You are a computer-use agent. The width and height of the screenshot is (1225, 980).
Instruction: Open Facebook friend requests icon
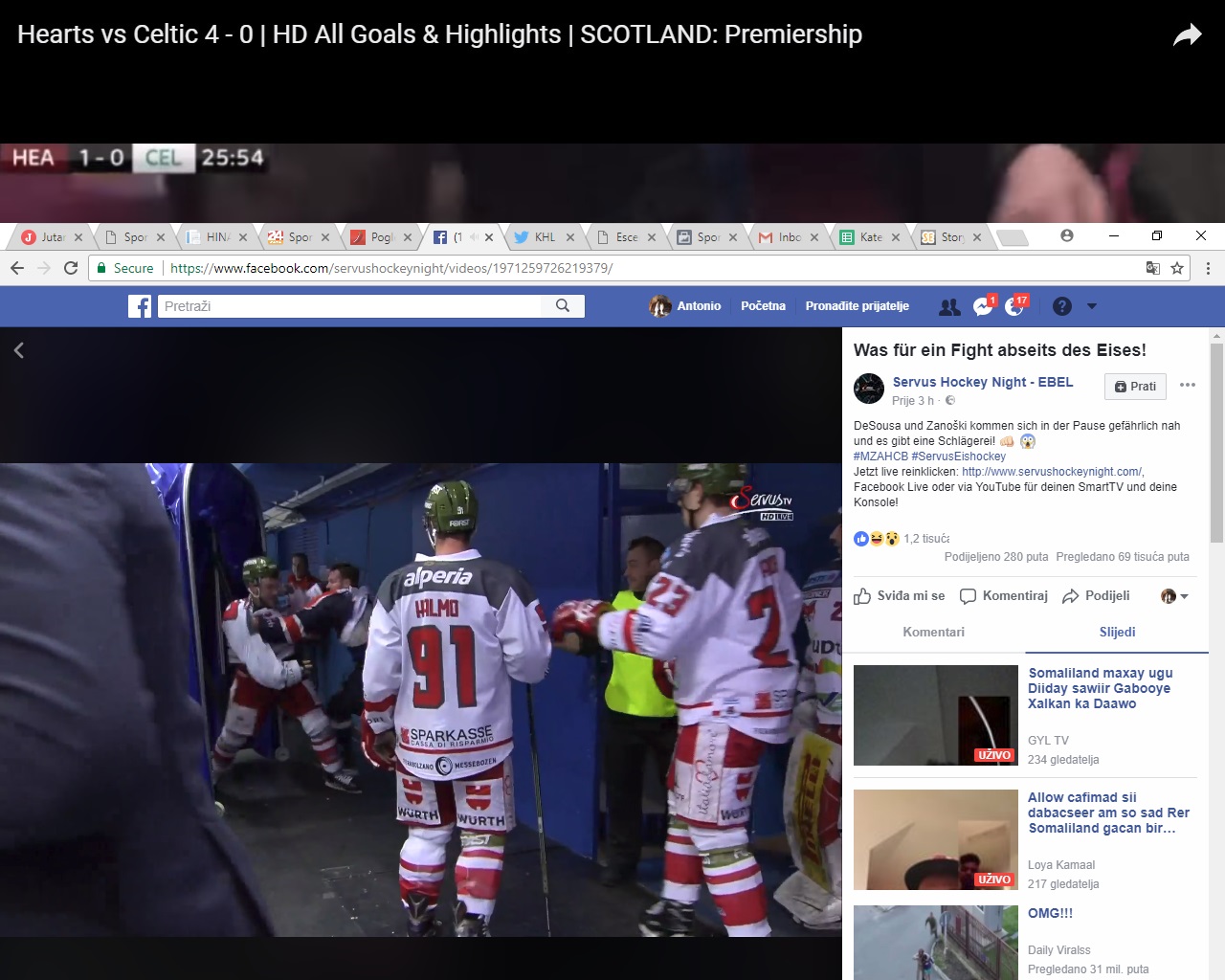tap(949, 306)
